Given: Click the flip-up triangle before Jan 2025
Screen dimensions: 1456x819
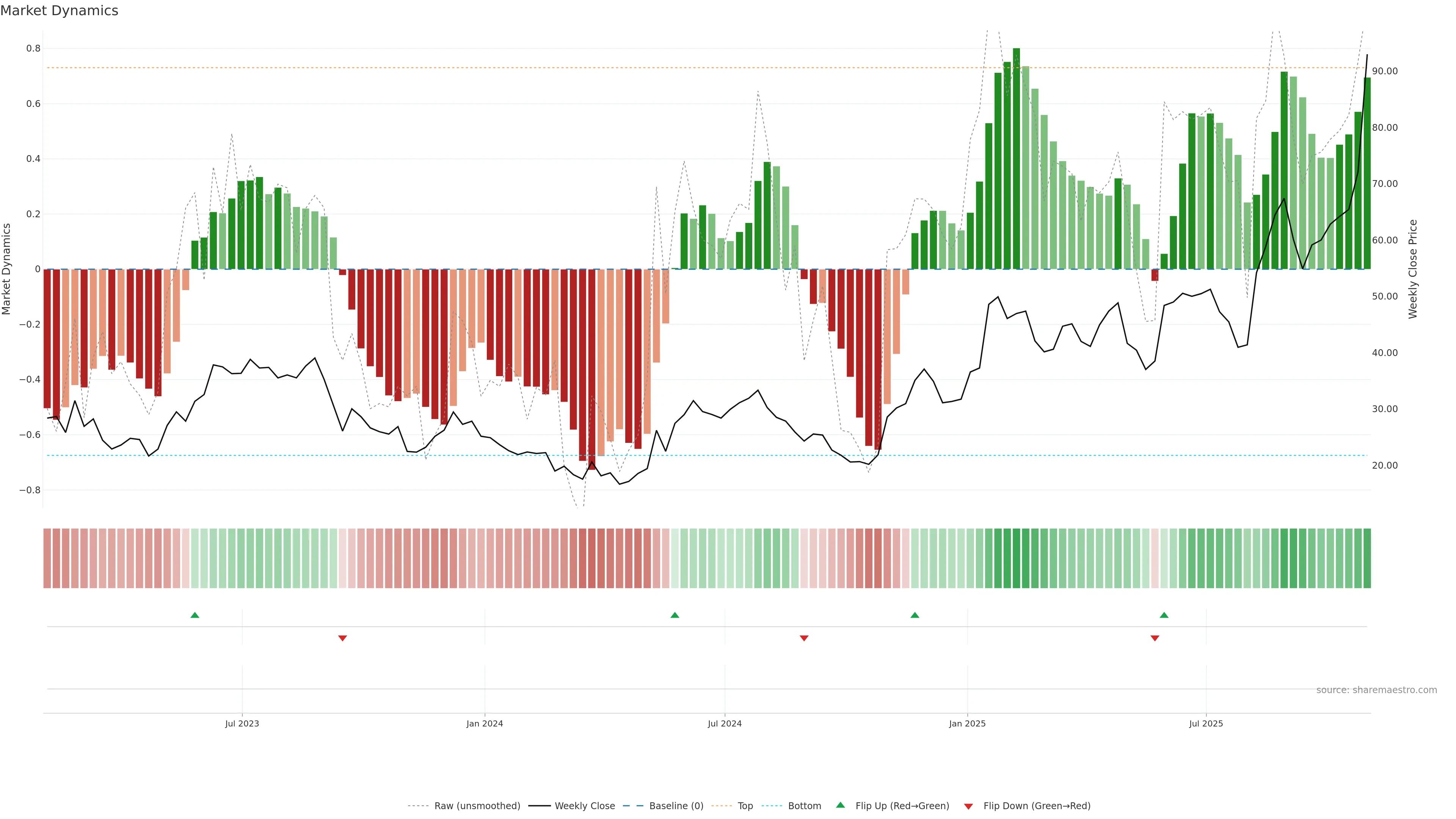Looking at the screenshot, I should click(915, 615).
